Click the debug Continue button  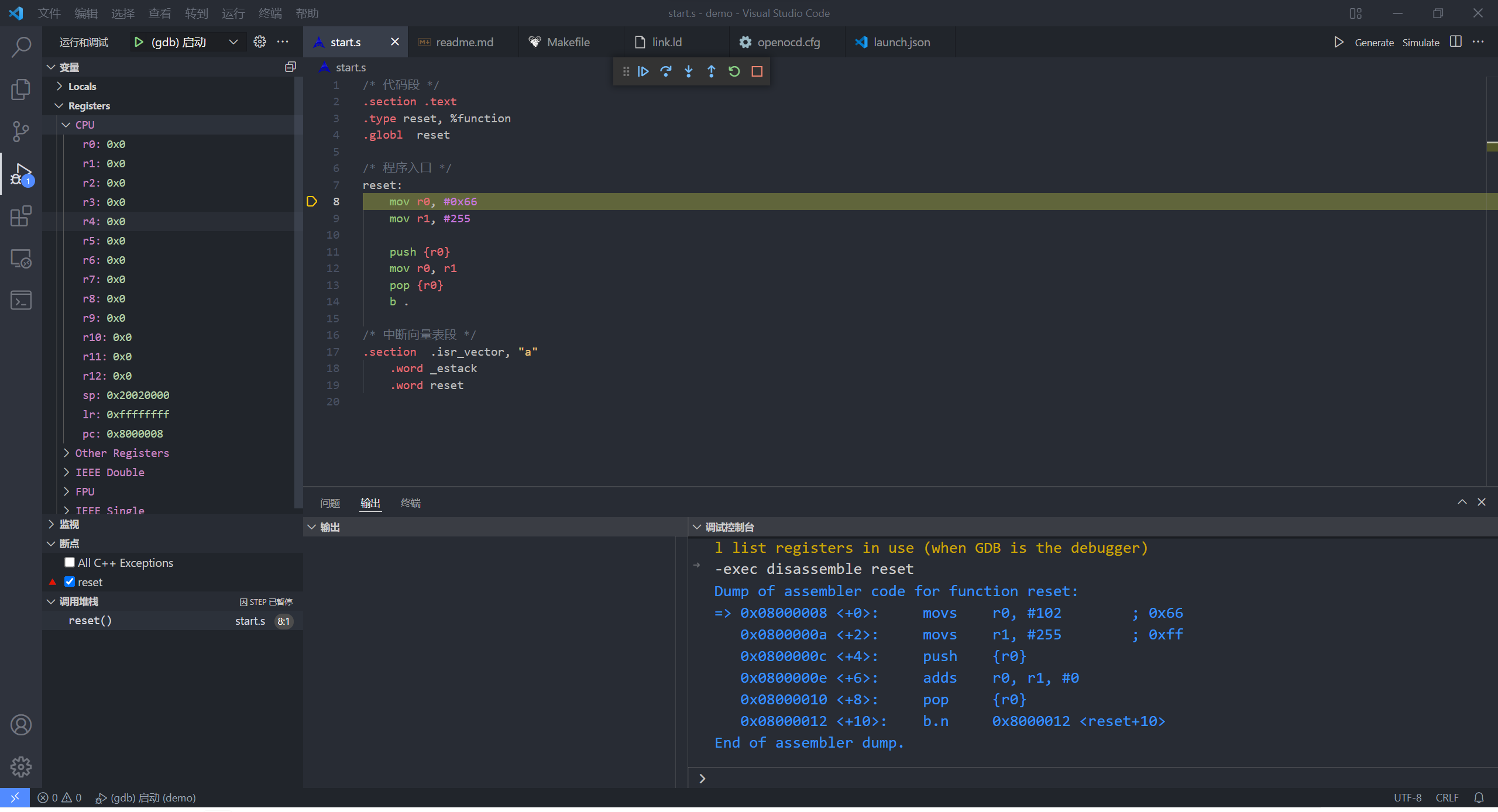pos(643,71)
